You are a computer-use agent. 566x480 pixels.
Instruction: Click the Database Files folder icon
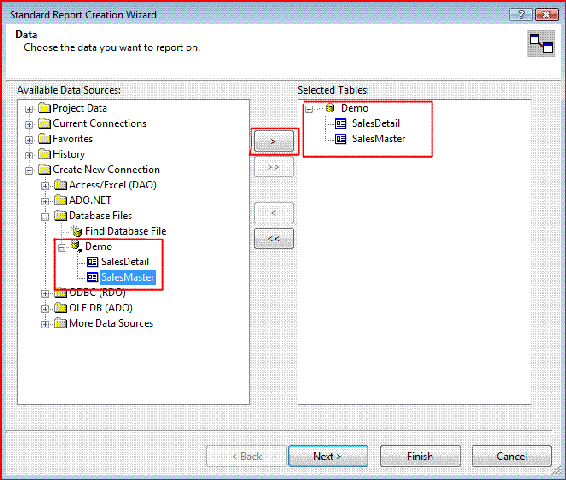pyautogui.click(x=60, y=215)
